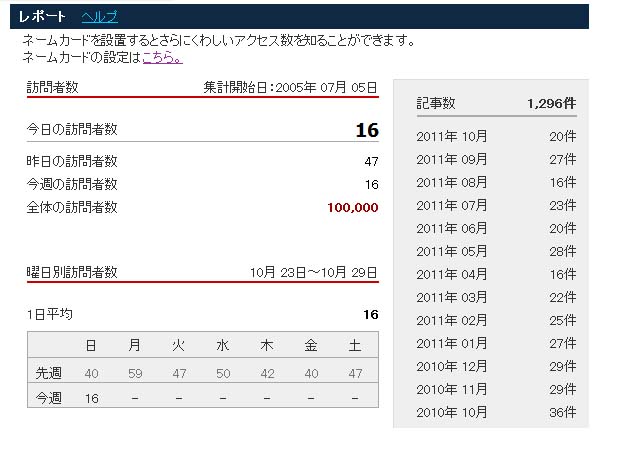
Task: Click the 先週 row label
Action: point(48,373)
